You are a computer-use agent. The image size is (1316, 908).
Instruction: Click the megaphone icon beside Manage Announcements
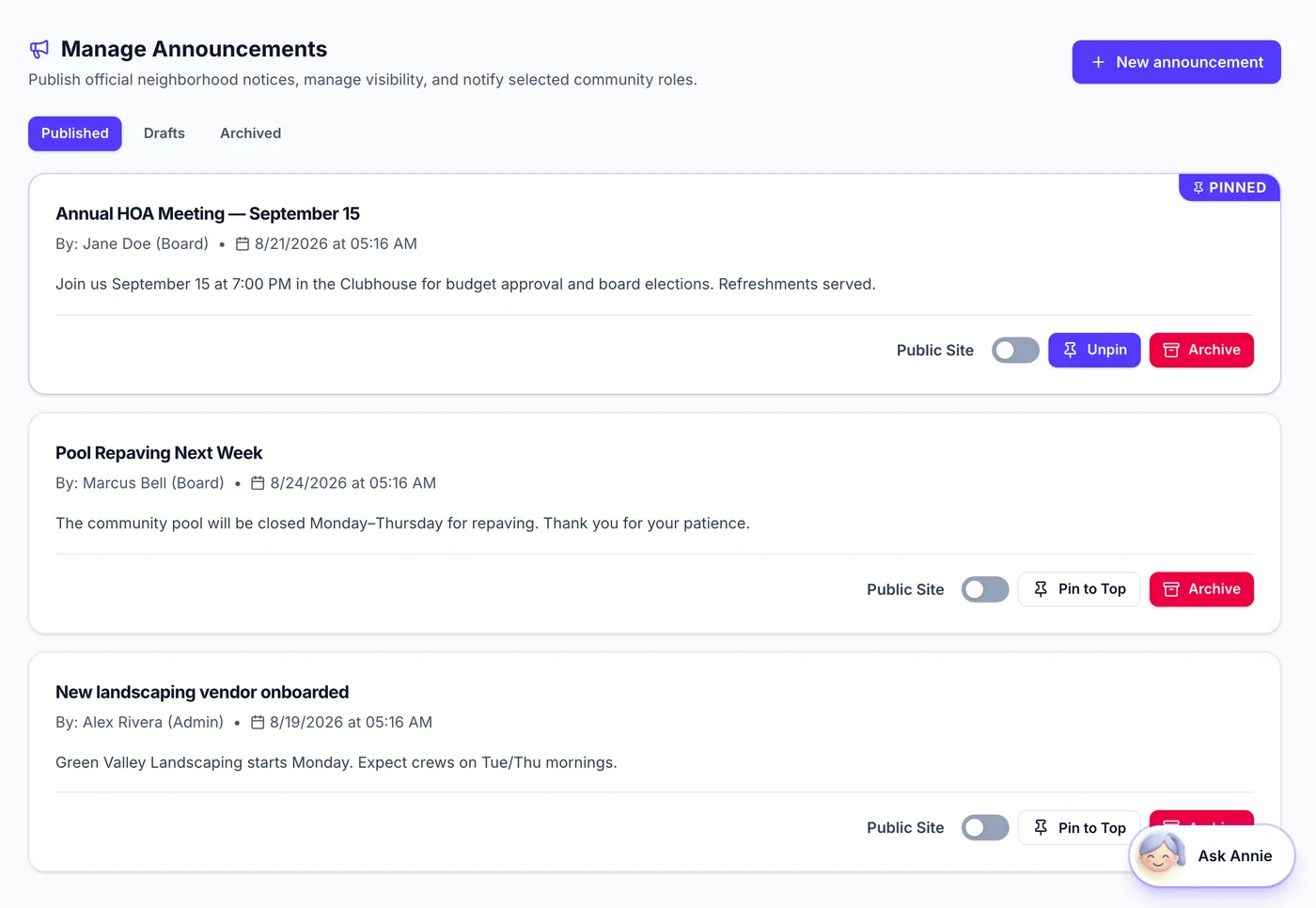point(39,49)
